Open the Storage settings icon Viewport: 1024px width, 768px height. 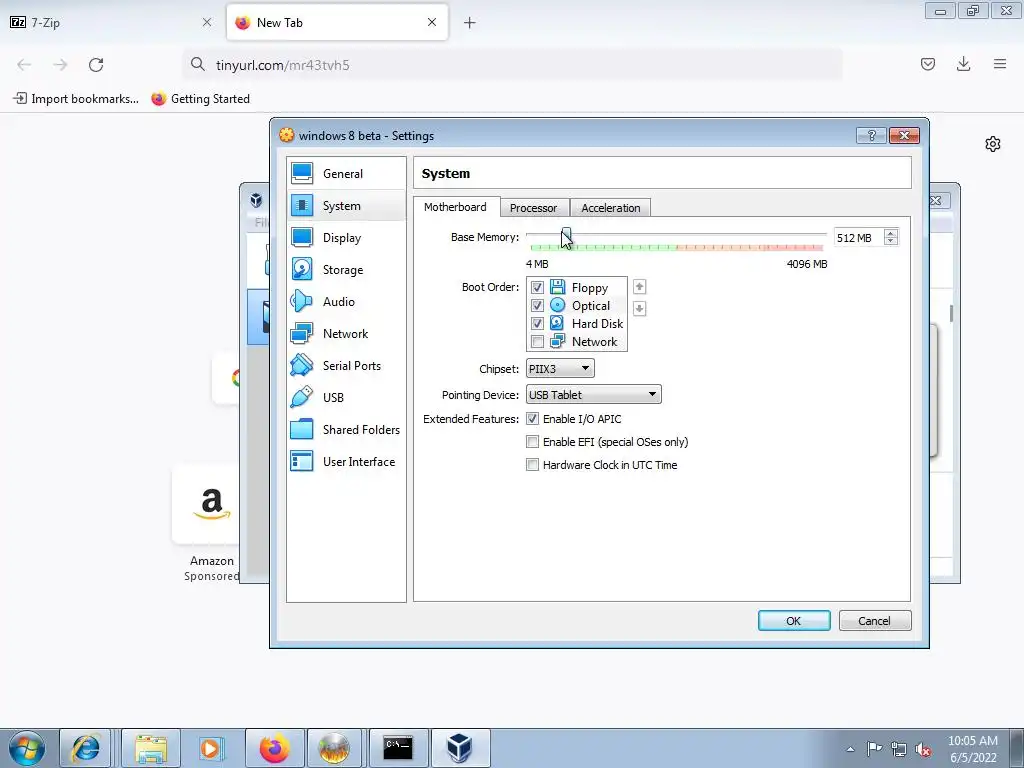tap(302, 269)
